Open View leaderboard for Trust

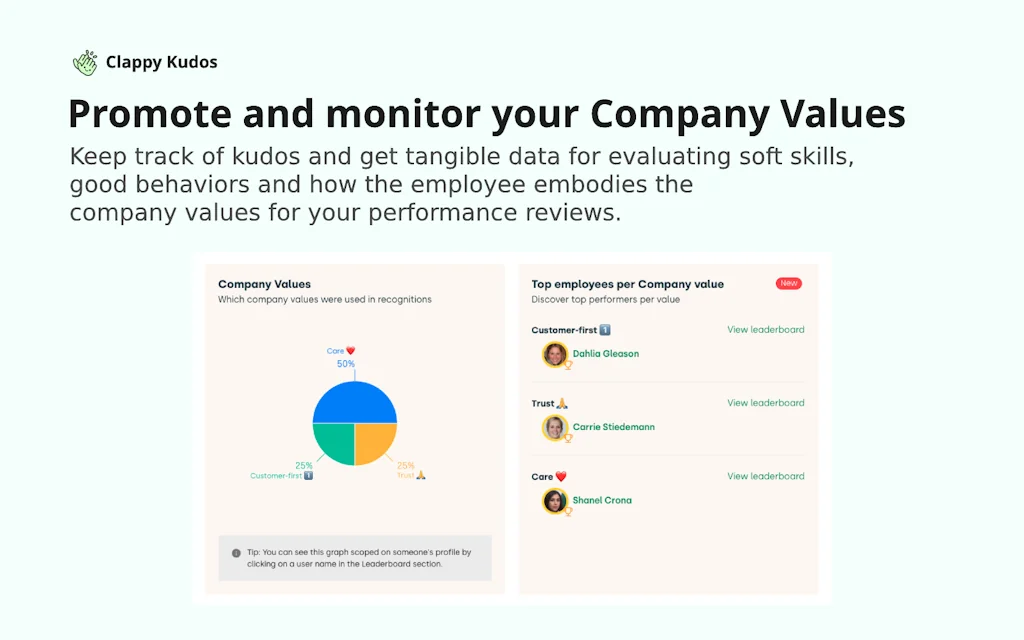(765, 403)
